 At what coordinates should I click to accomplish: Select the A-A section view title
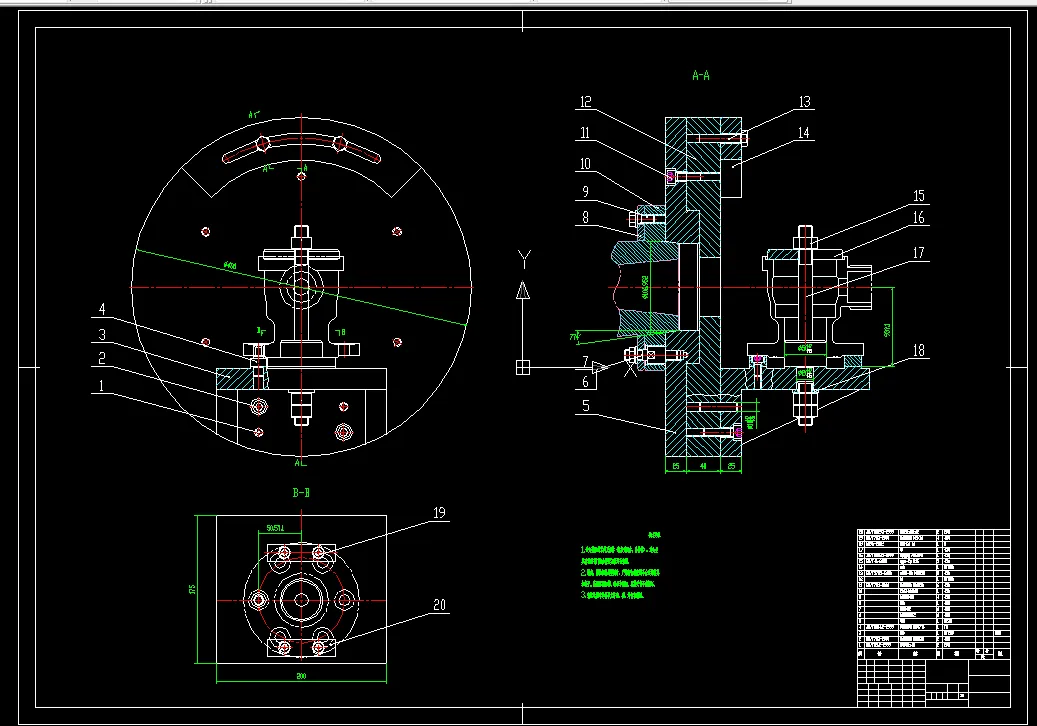tap(701, 76)
